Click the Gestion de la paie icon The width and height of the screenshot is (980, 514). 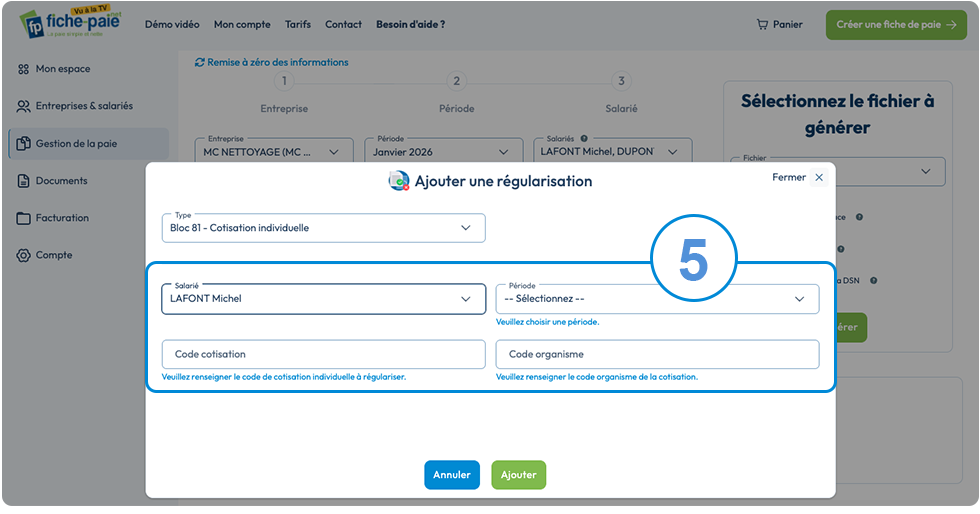click(23, 144)
